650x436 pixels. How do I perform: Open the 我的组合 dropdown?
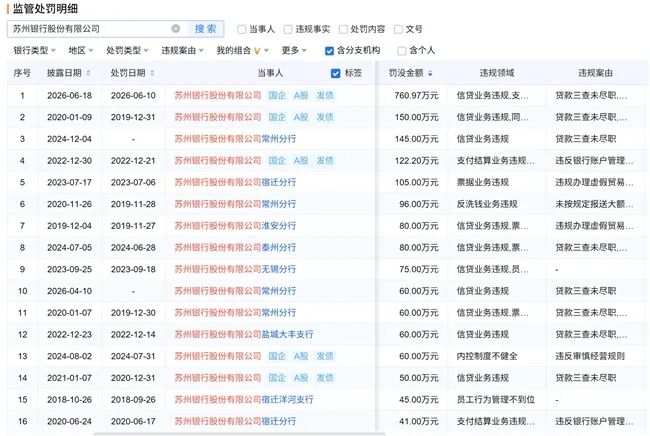click(243, 51)
